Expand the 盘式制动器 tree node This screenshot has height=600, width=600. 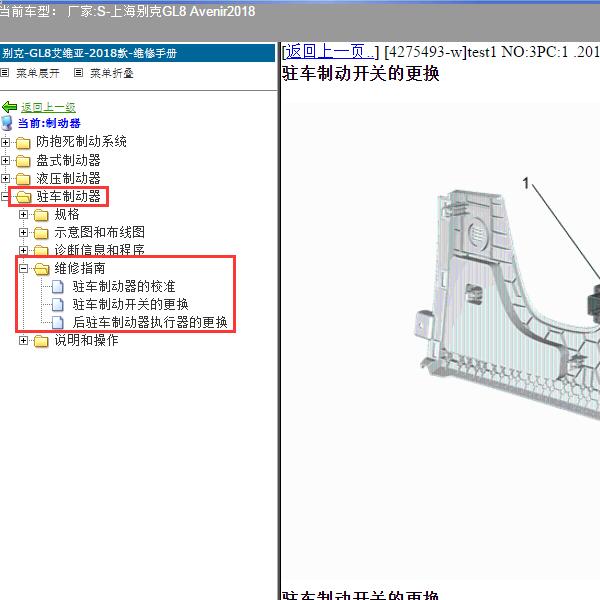pyautogui.click(x=5, y=160)
